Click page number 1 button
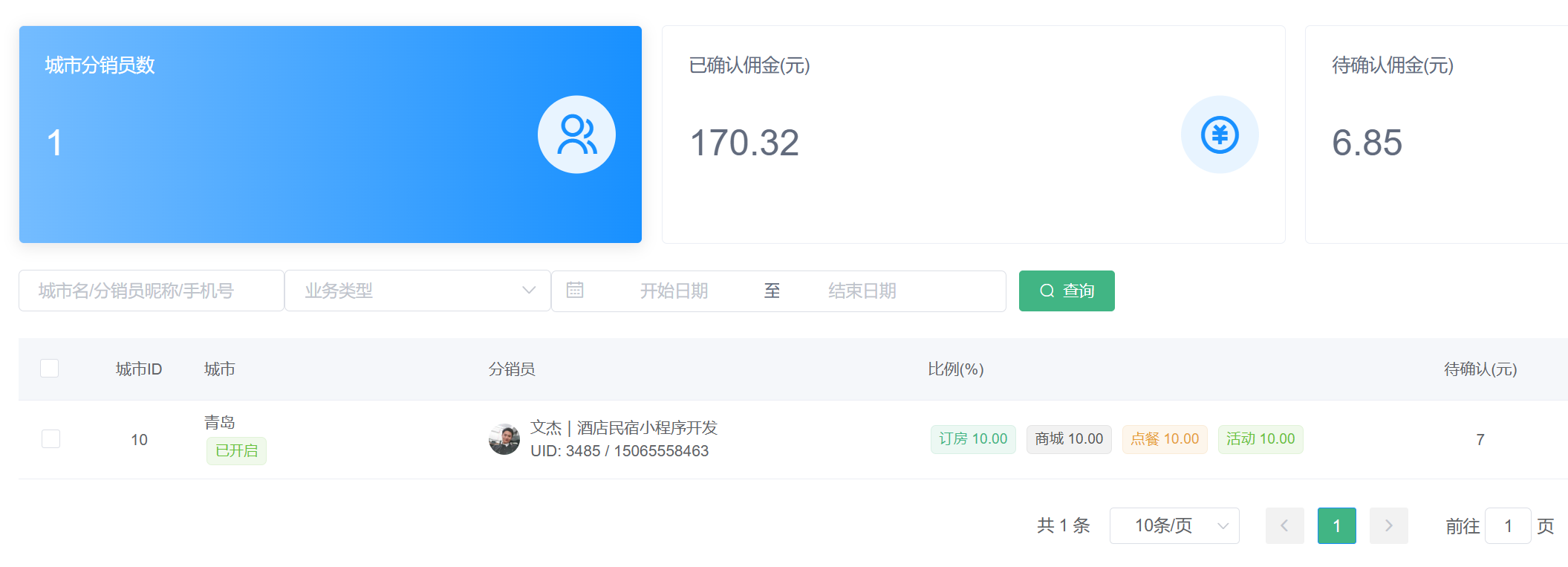The width and height of the screenshot is (1568, 567). point(1336,526)
